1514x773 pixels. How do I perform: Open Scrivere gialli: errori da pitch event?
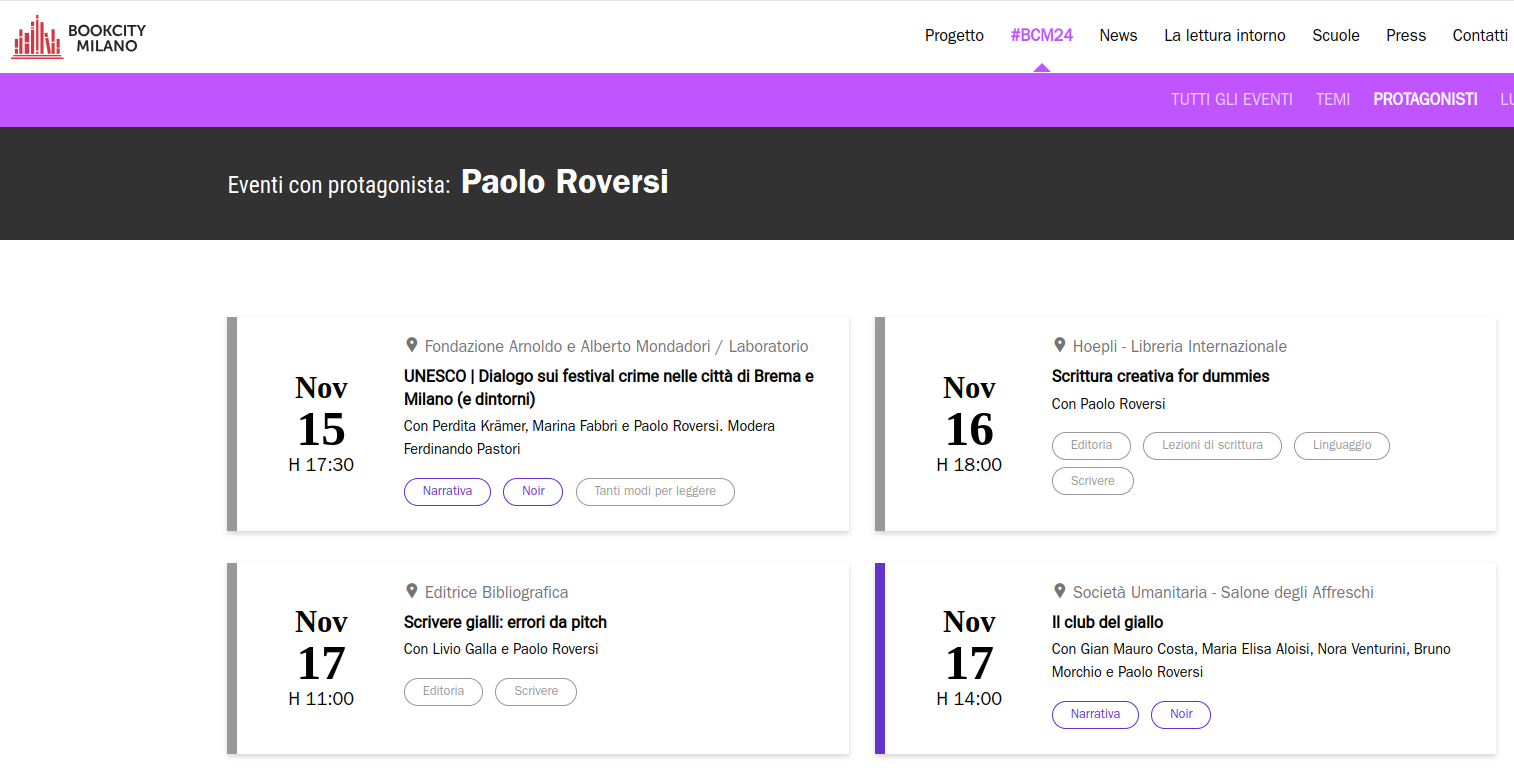(x=505, y=622)
